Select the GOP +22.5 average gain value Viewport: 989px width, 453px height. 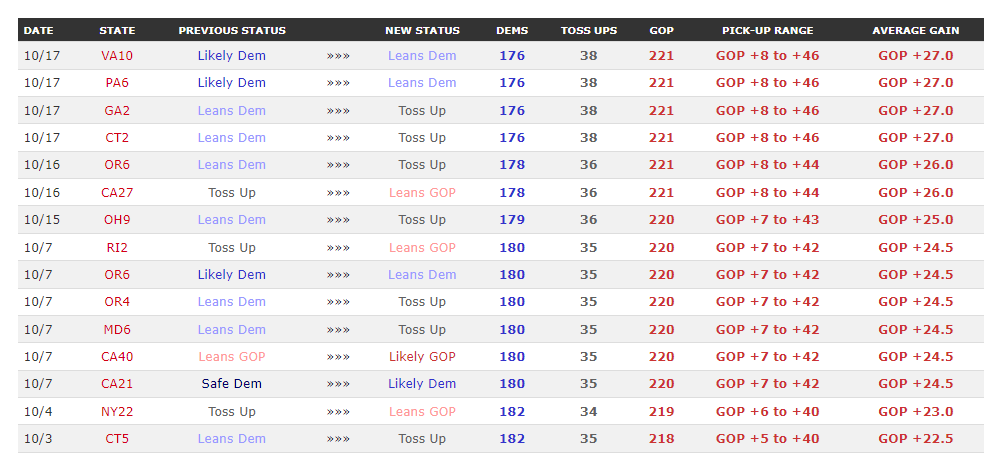click(x=915, y=439)
